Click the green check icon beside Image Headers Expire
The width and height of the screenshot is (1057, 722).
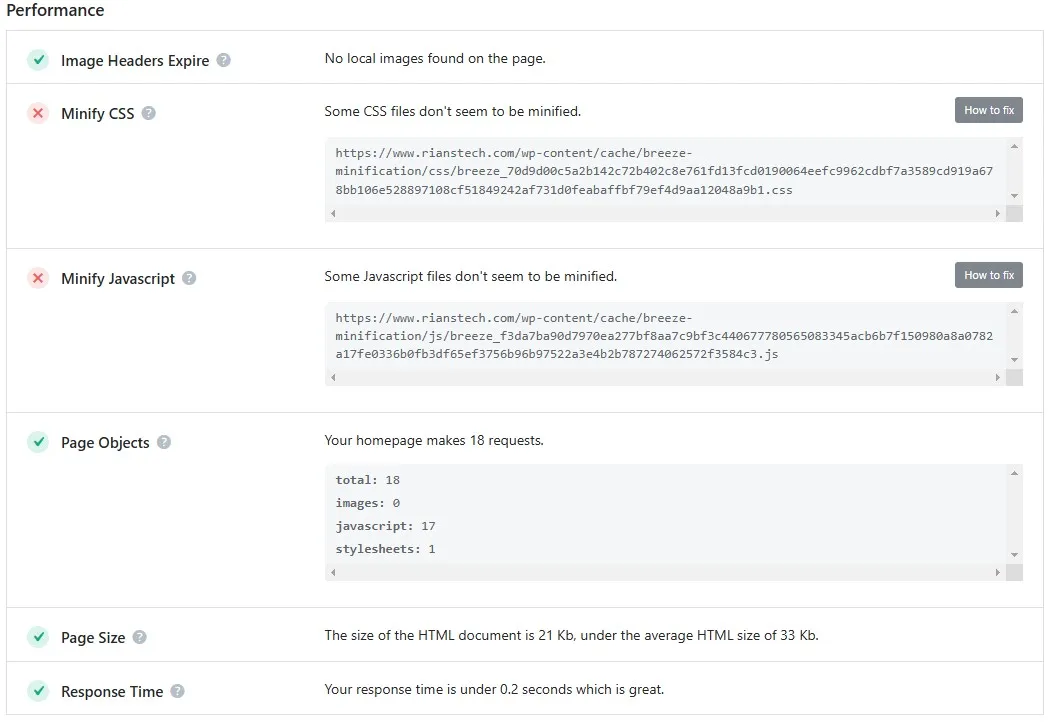[x=38, y=60]
